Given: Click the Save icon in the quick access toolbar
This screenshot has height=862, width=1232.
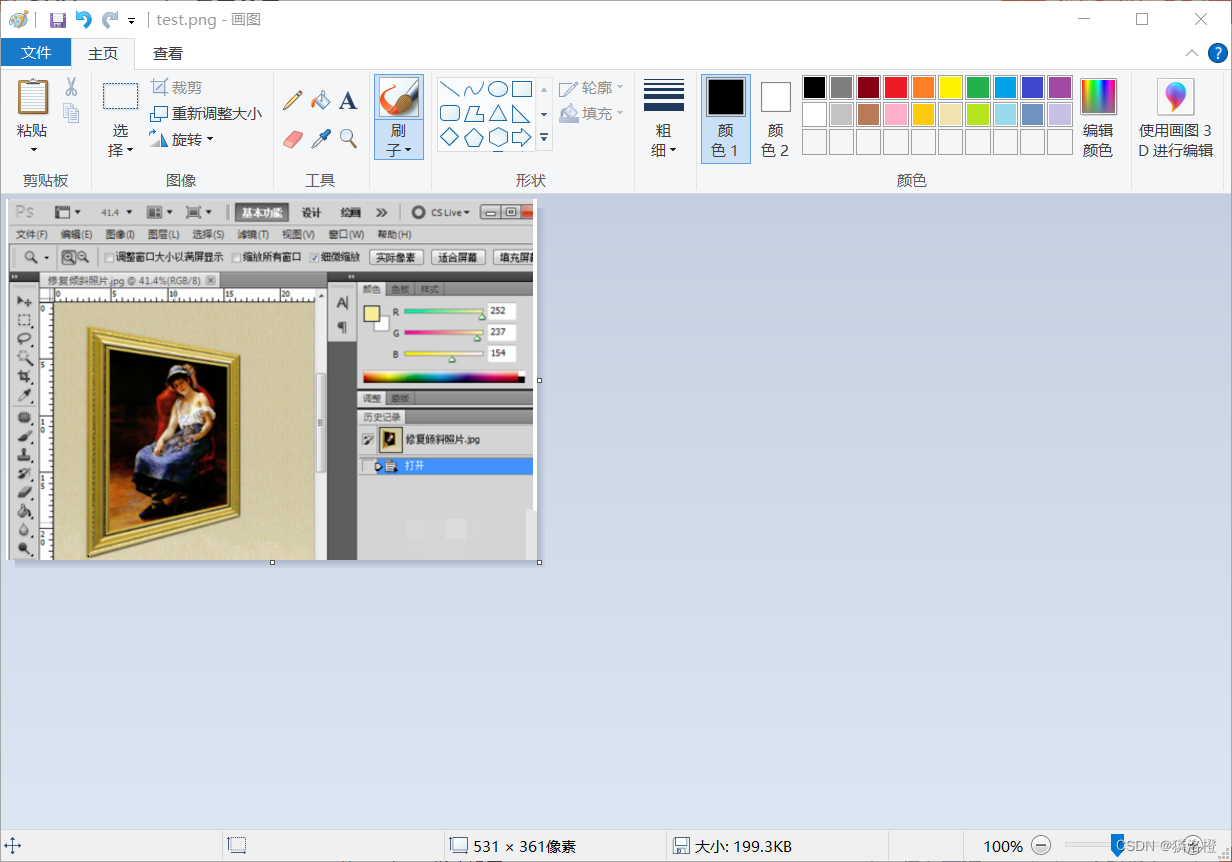Looking at the screenshot, I should click(x=57, y=19).
